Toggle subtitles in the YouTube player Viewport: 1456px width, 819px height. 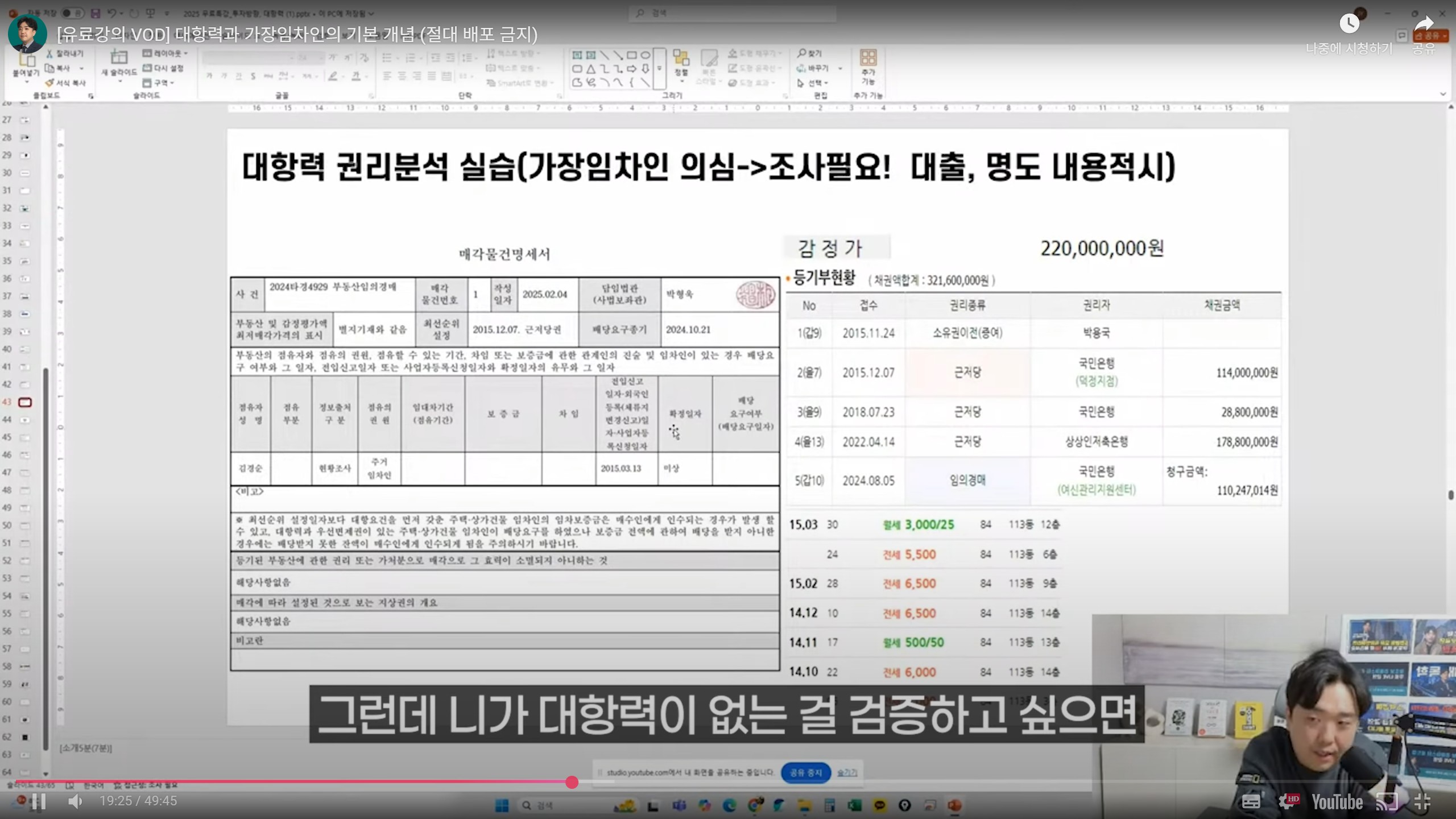[x=1251, y=801]
